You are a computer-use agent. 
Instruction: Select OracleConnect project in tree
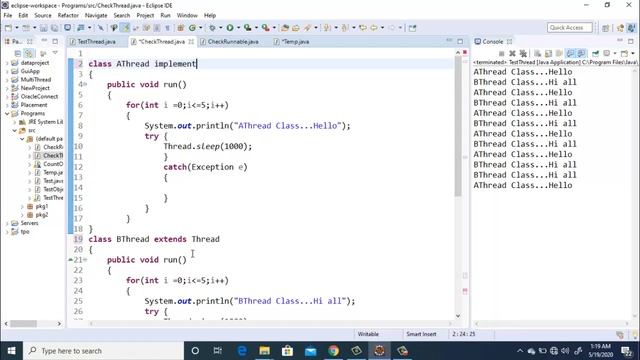click(x=39, y=97)
